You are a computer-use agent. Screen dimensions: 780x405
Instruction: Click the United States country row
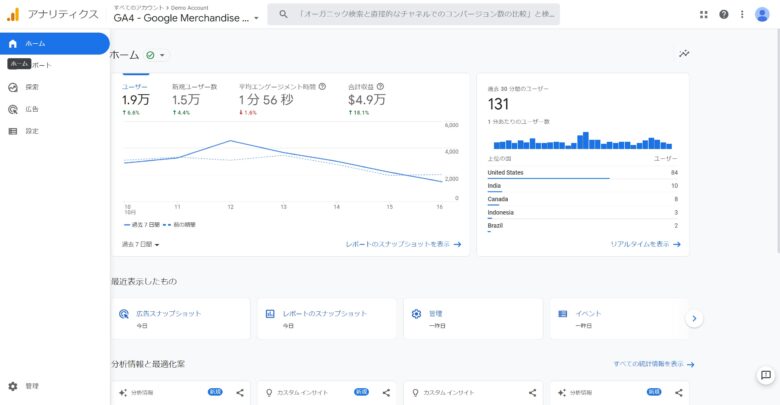583,173
